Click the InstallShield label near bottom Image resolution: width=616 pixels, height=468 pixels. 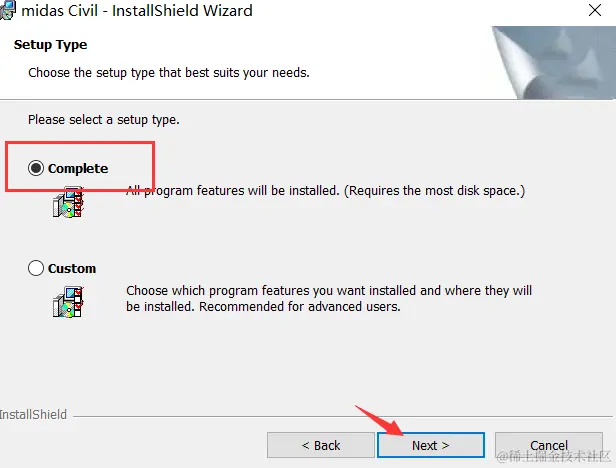click(33, 415)
